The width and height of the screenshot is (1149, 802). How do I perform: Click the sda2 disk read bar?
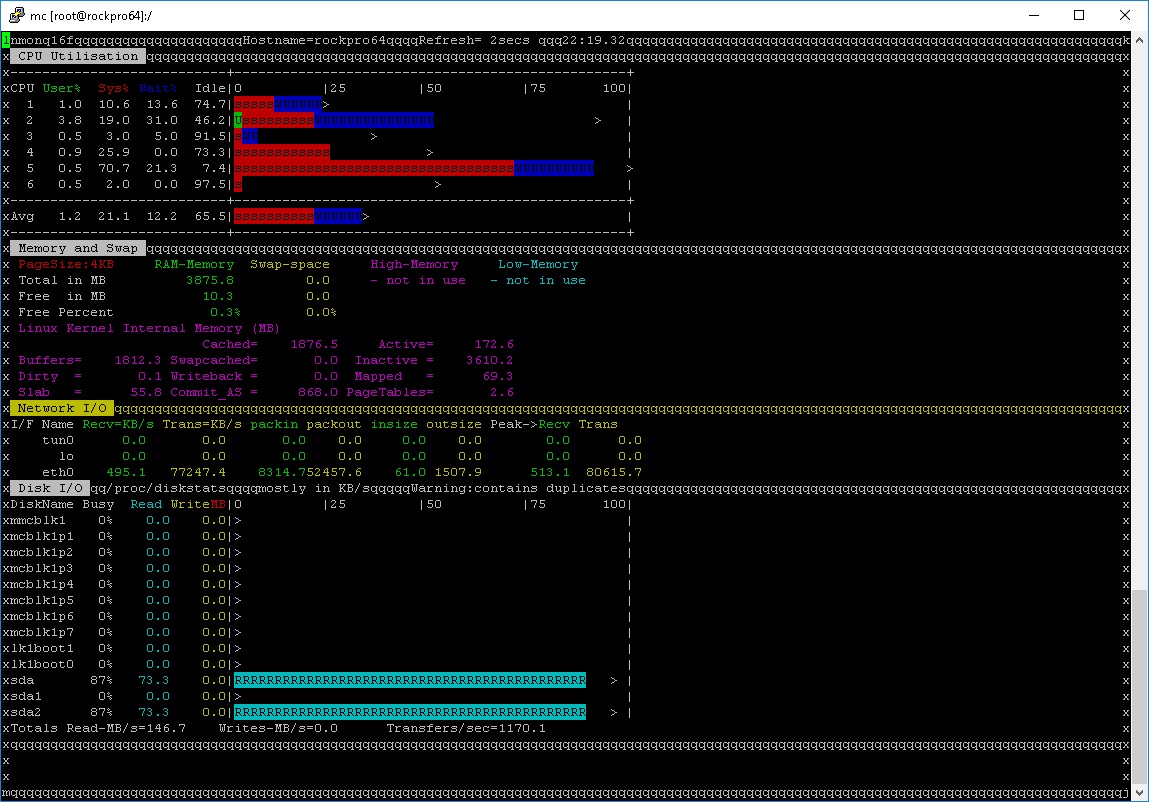click(x=410, y=712)
